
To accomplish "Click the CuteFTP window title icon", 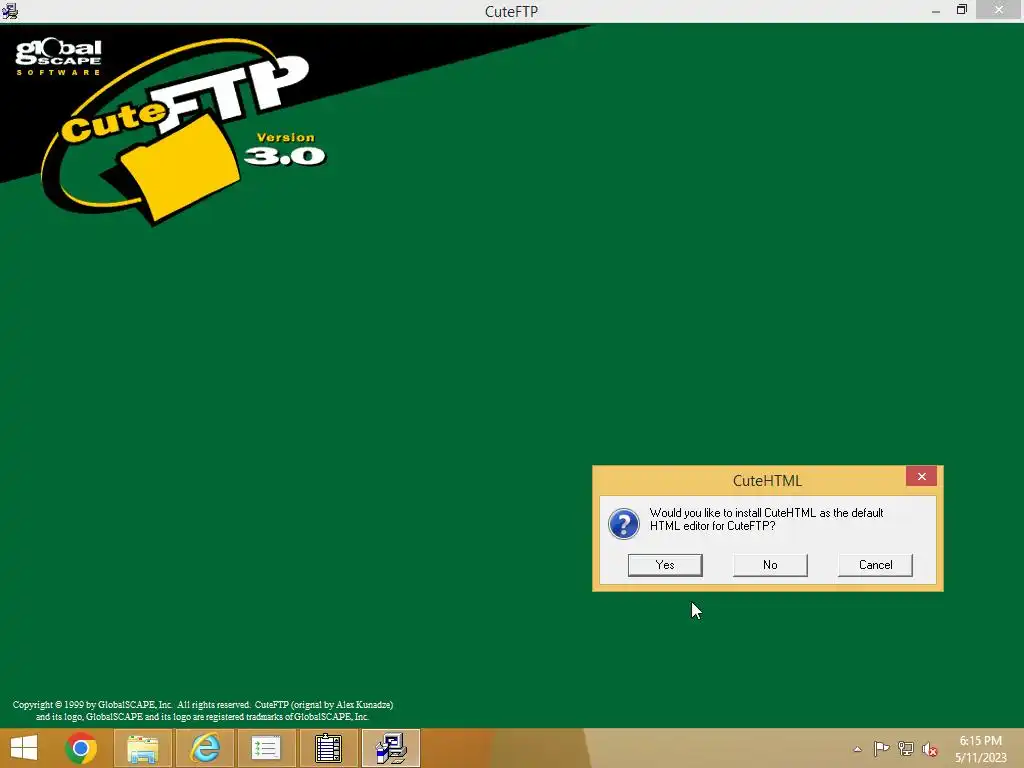I will point(10,11).
